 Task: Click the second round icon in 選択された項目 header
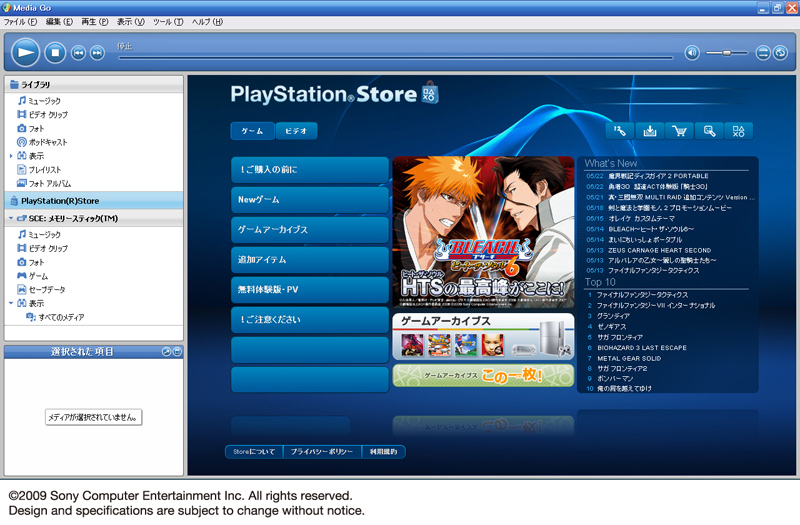(x=177, y=352)
